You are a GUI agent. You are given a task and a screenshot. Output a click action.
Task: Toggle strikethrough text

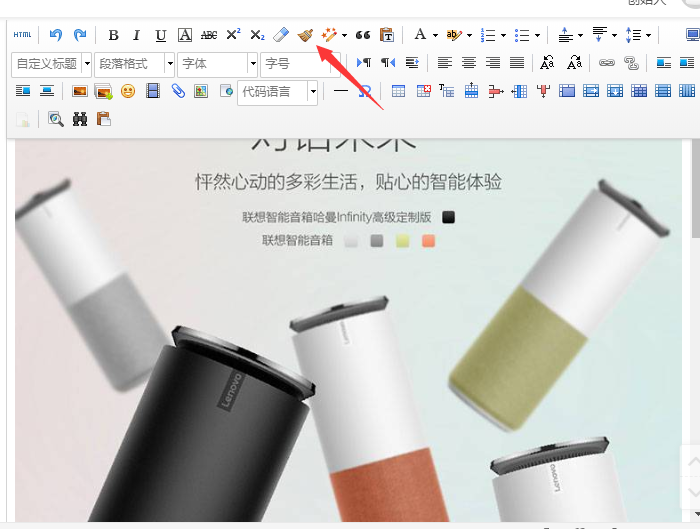(x=209, y=35)
